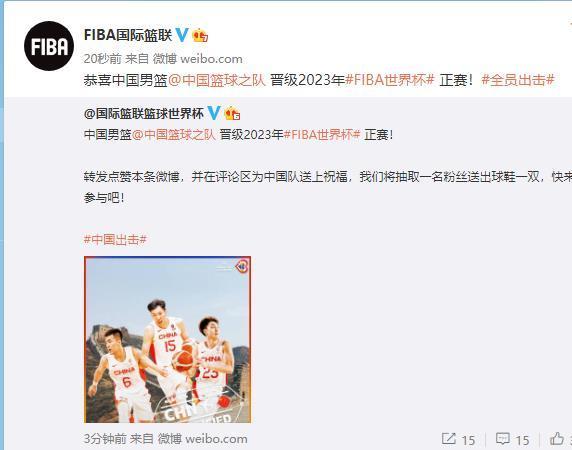Open the #全员出击# hashtag
Screen dimensions: 572x450
point(518,80)
